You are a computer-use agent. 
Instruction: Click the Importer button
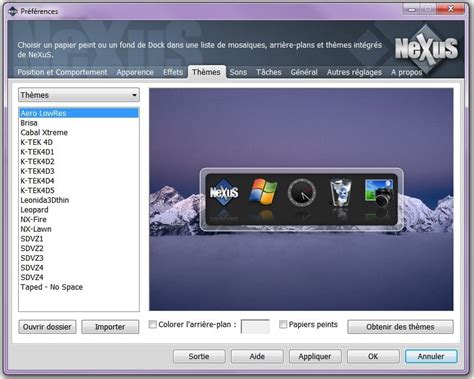tap(110, 327)
